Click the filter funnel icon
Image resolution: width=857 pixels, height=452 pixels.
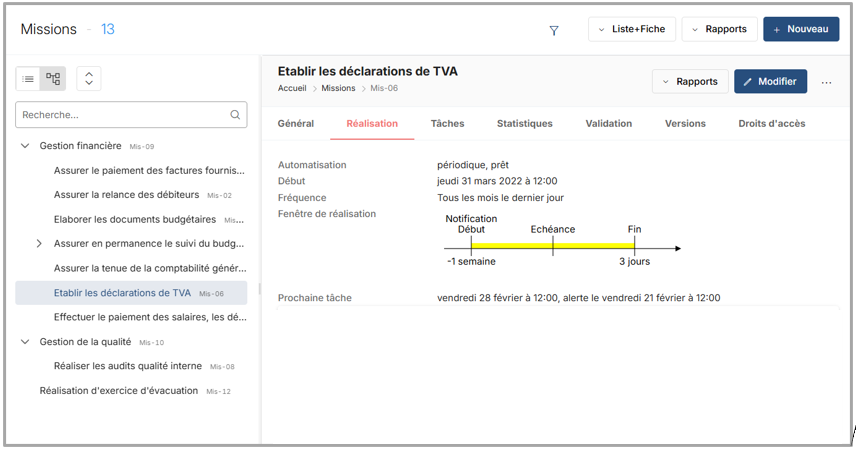tap(554, 30)
